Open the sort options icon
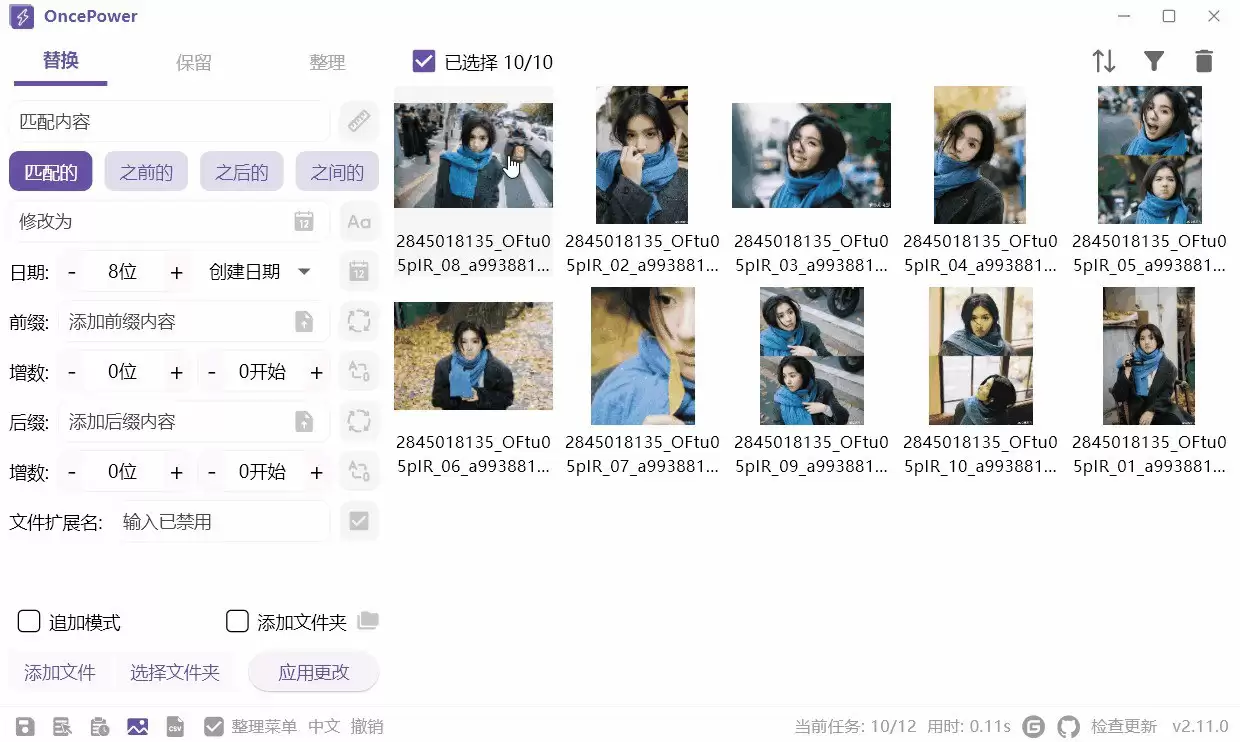The width and height of the screenshot is (1240, 742). (1104, 61)
